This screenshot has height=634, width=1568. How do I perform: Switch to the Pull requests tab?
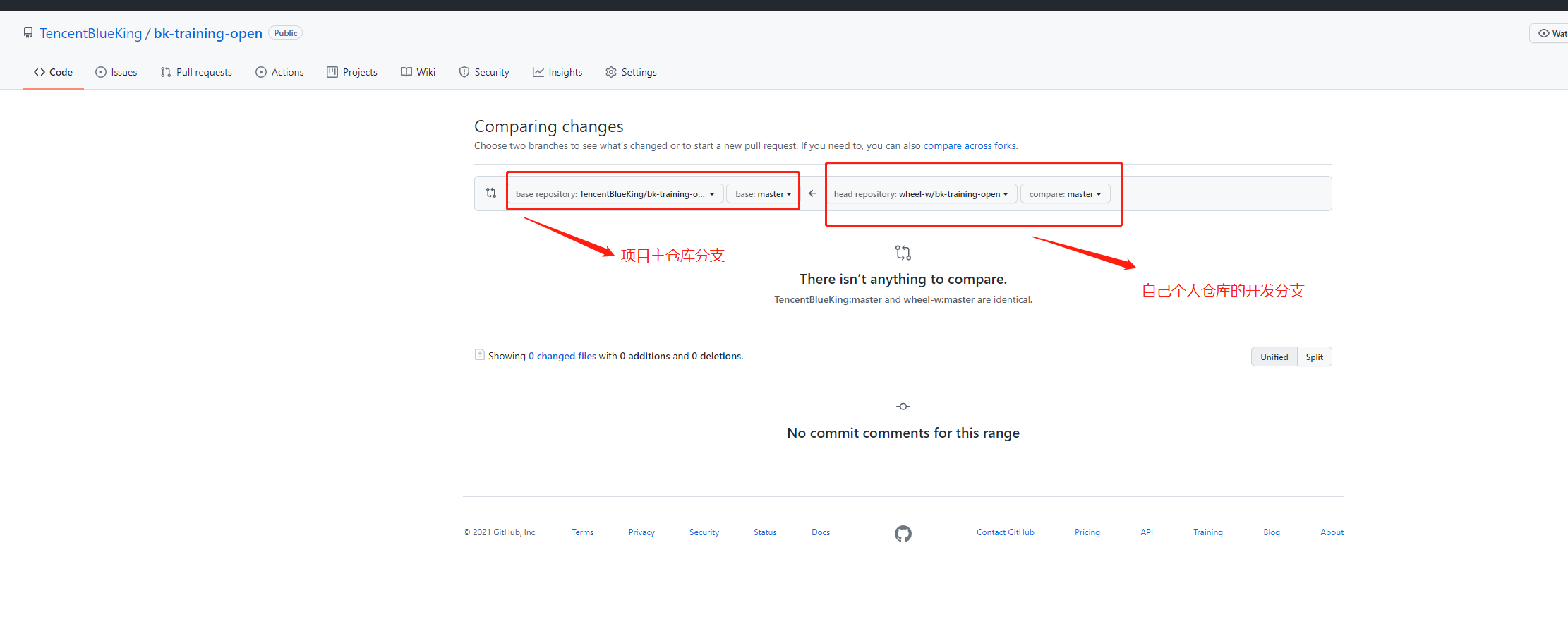pyautogui.click(x=196, y=72)
